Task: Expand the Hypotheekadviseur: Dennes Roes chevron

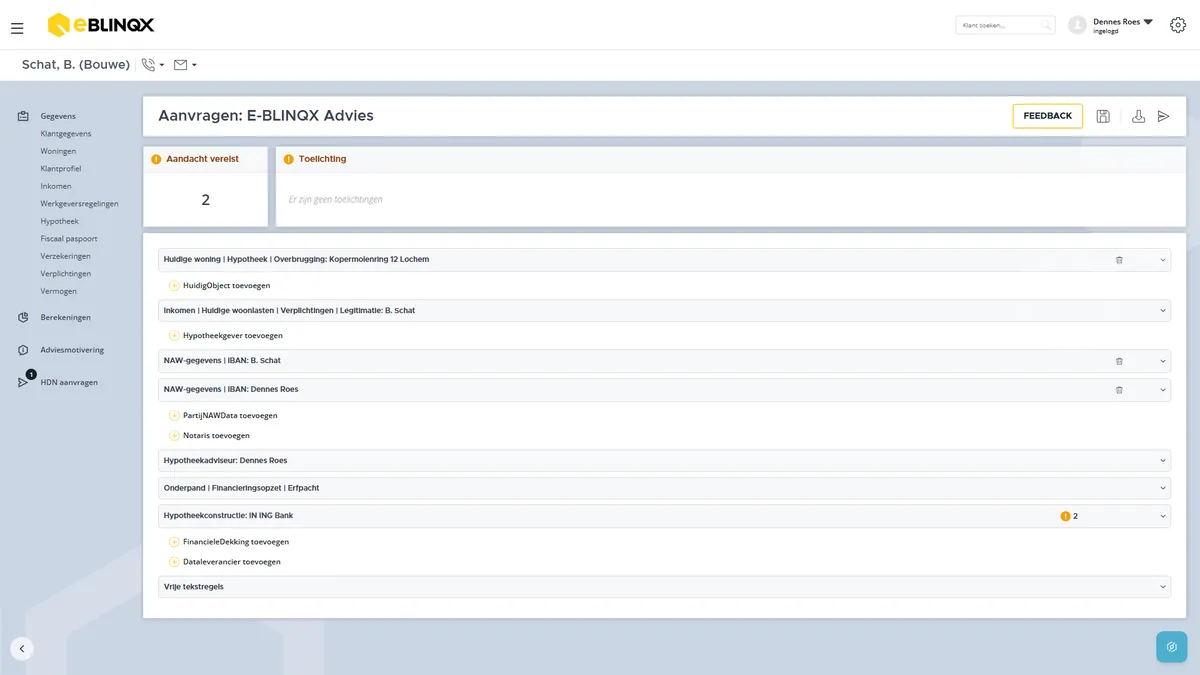Action: pyautogui.click(x=1163, y=461)
